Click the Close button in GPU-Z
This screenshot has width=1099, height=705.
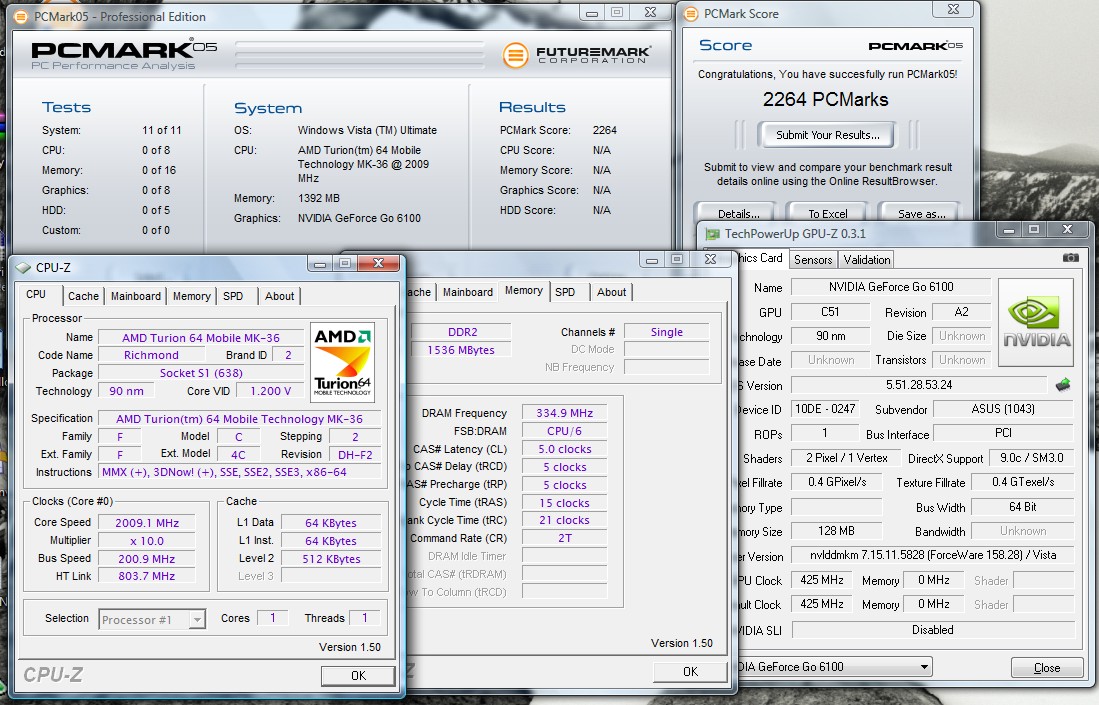click(x=1046, y=668)
